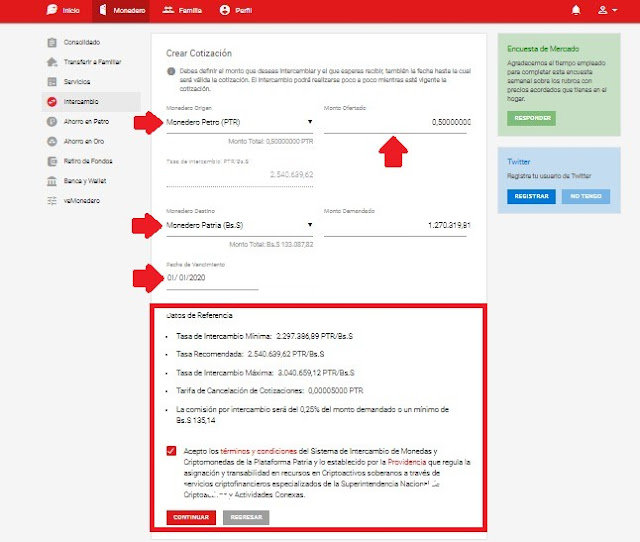Click the Servicios sidebar icon
The width and height of the screenshot is (640, 542).
point(52,82)
